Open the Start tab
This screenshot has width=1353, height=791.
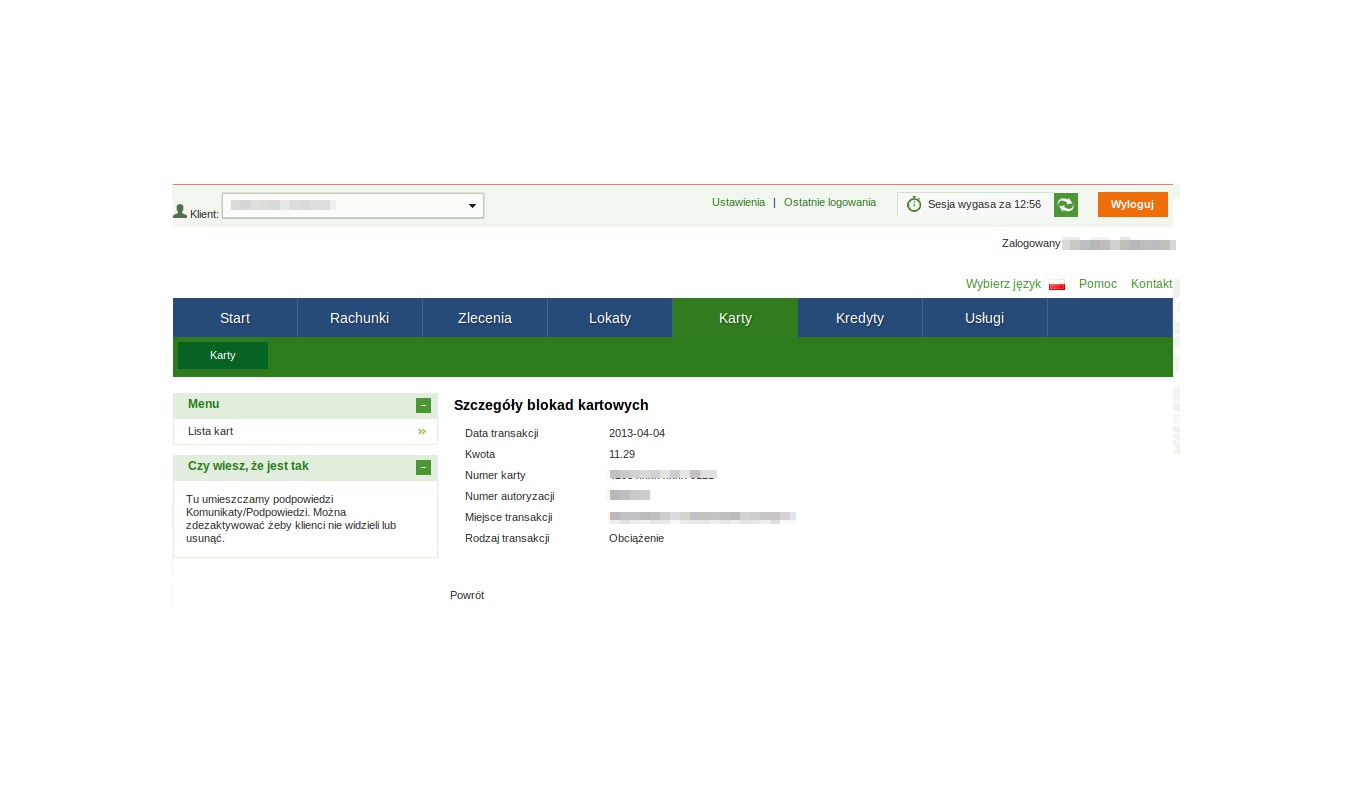[x=235, y=318]
